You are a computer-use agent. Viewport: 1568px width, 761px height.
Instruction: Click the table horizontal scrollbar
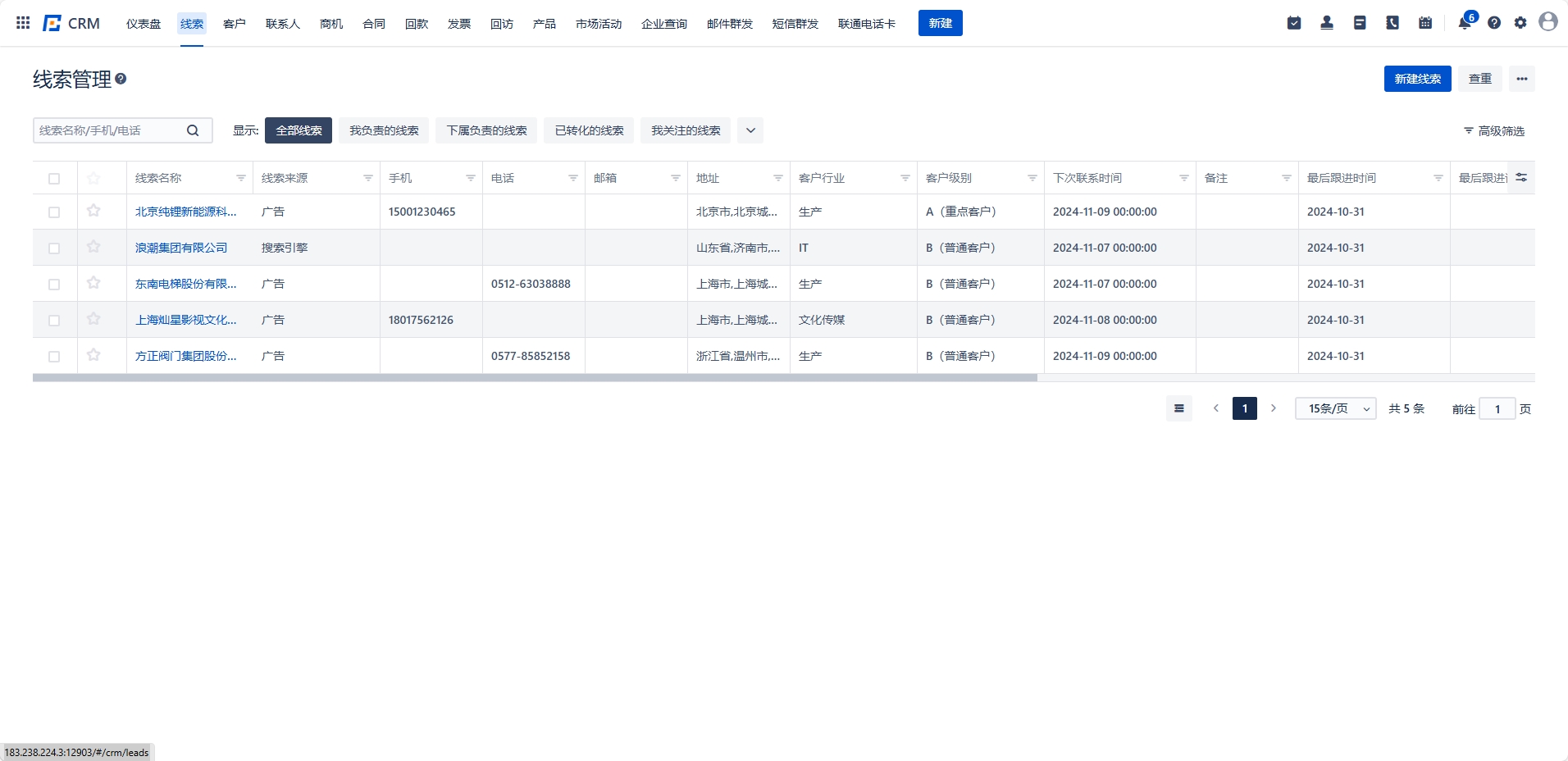click(x=535, y=378)
